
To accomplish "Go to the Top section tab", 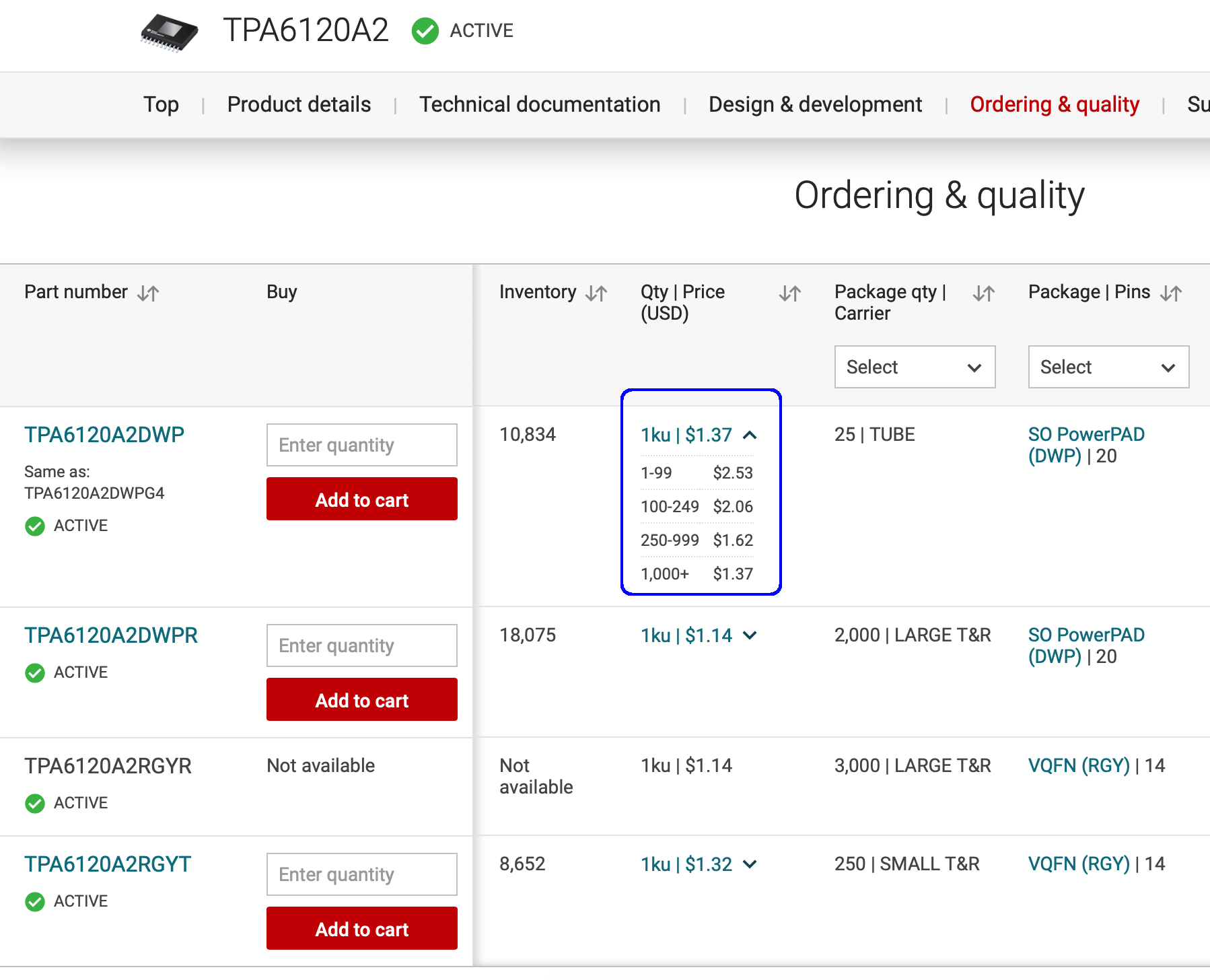I will point(161,104).
